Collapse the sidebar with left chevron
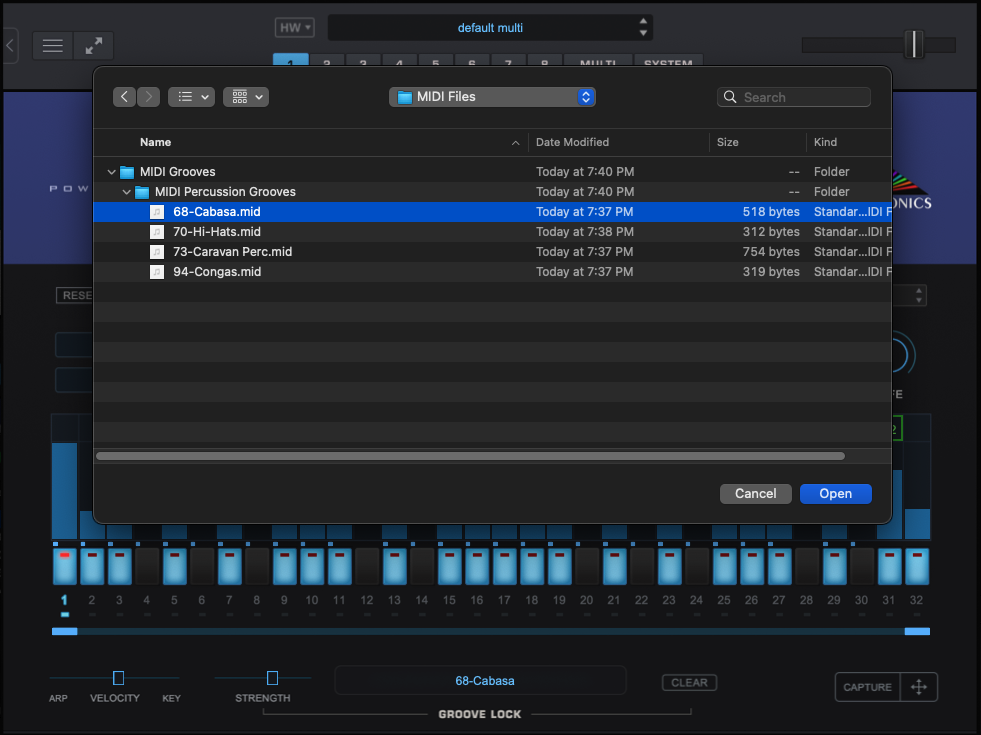This screenshot has height=735, width=981. coord(9,46)
